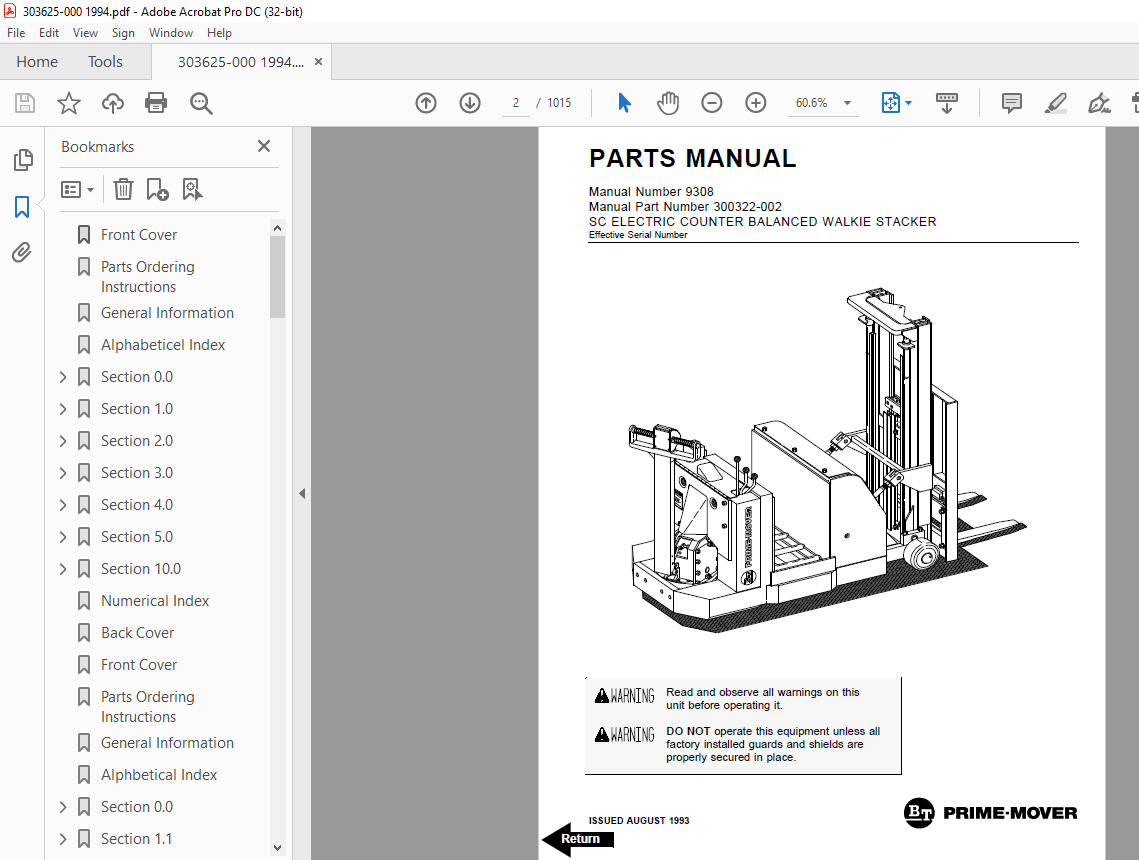Toggle the Bookmarks panel icon

pos(22,206)
